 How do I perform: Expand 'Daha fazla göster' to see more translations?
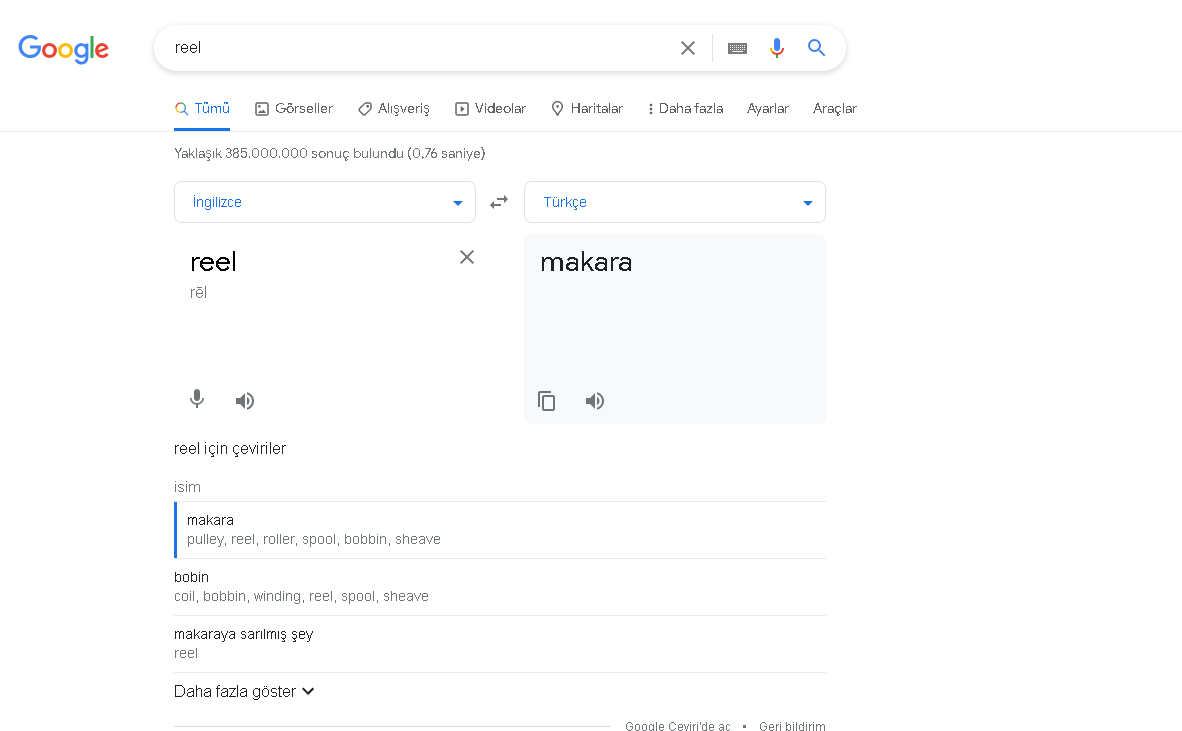[244, 691]
